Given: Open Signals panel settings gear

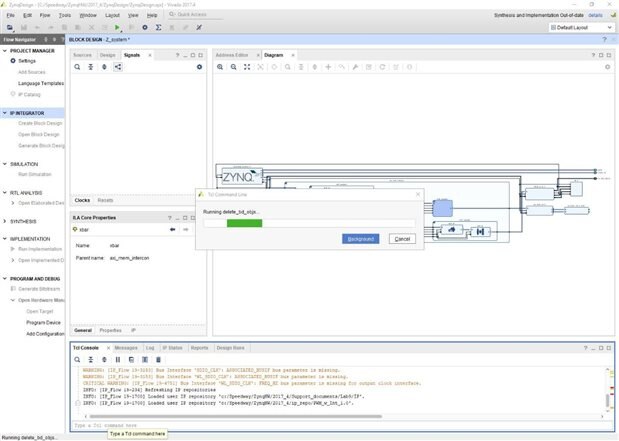Looking at the screenshot, I should [199, 67].
